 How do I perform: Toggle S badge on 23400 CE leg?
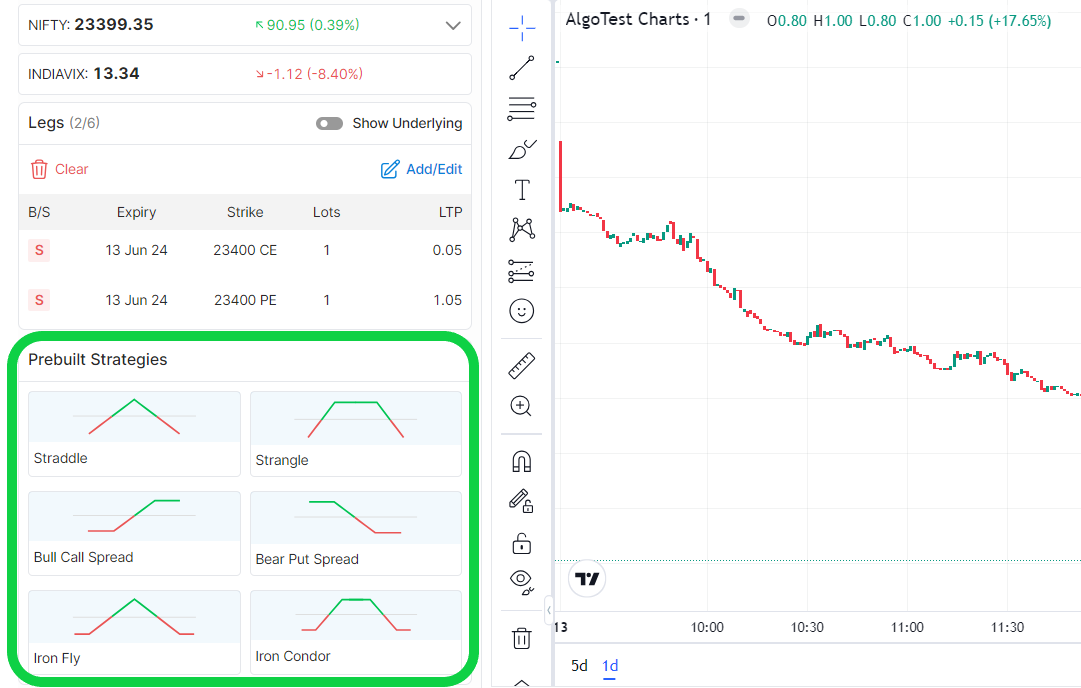[39, 250]
